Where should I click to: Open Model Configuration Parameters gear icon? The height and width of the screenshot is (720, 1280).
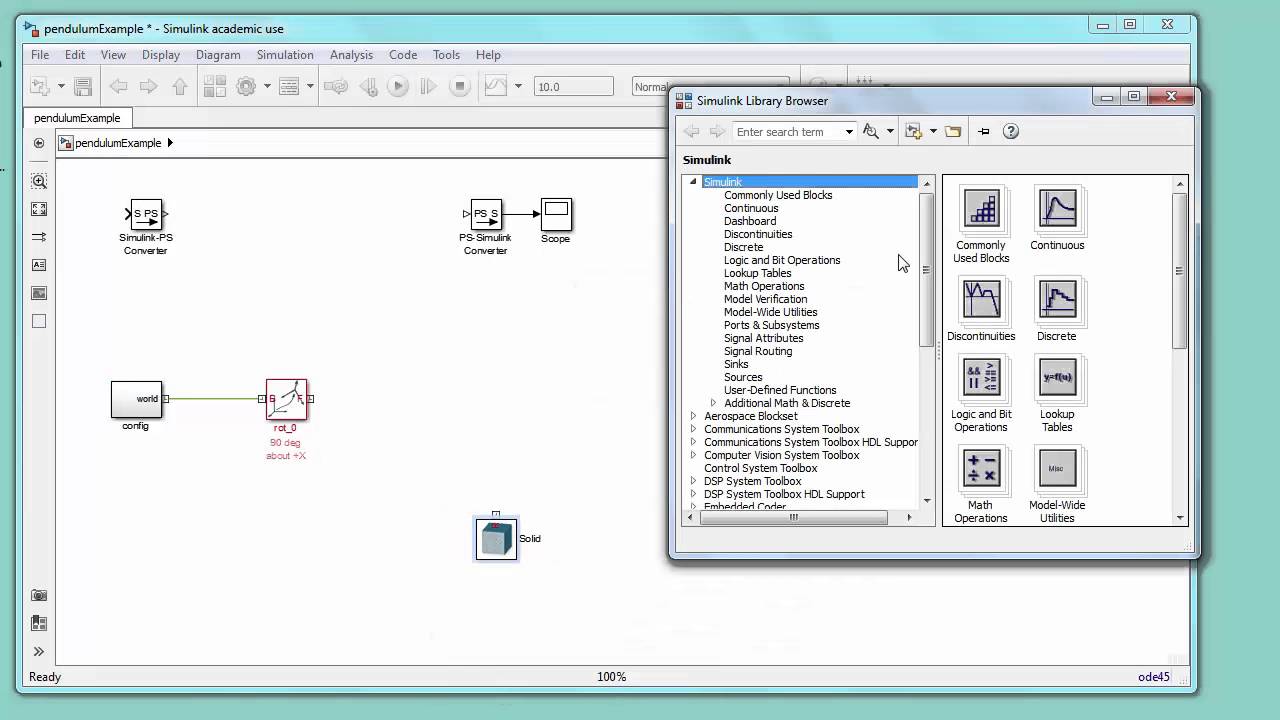tap(246, 87)
